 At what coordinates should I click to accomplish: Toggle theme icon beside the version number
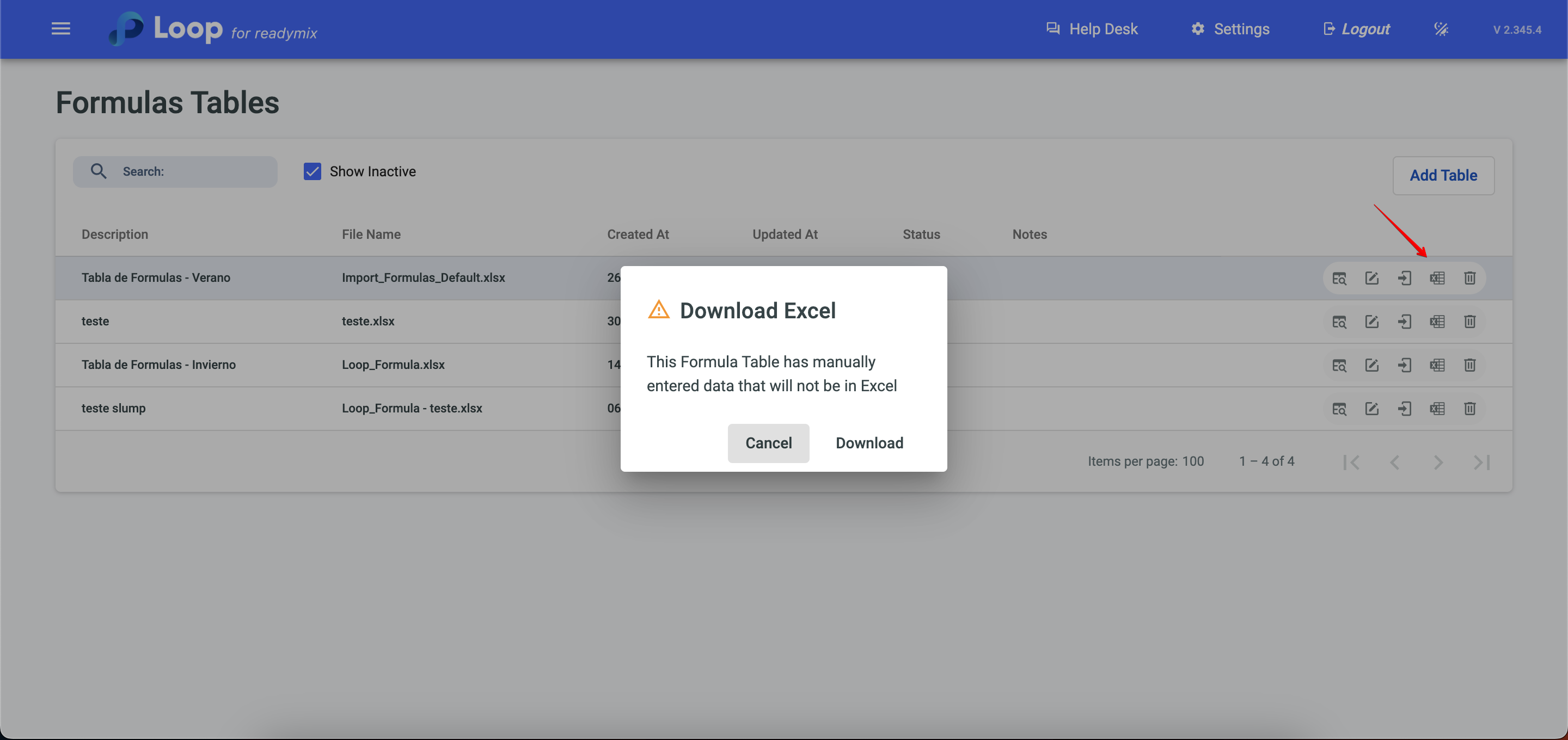[x=1441, y=29]
